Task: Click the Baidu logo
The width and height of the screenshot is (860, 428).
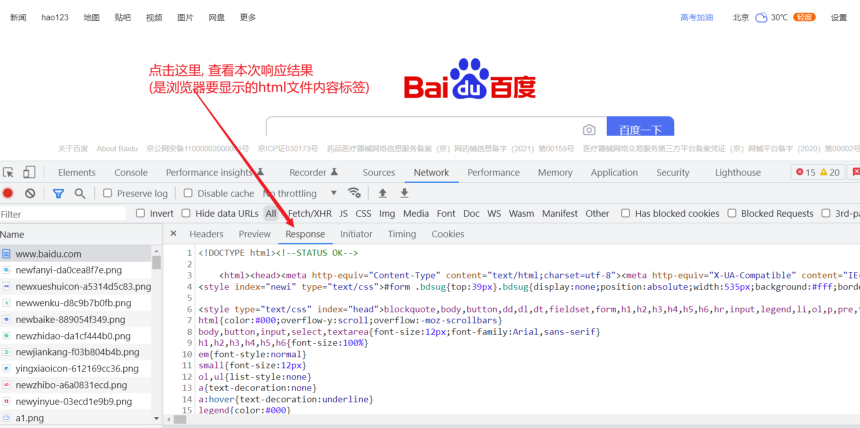Action: tap(469, 80)
